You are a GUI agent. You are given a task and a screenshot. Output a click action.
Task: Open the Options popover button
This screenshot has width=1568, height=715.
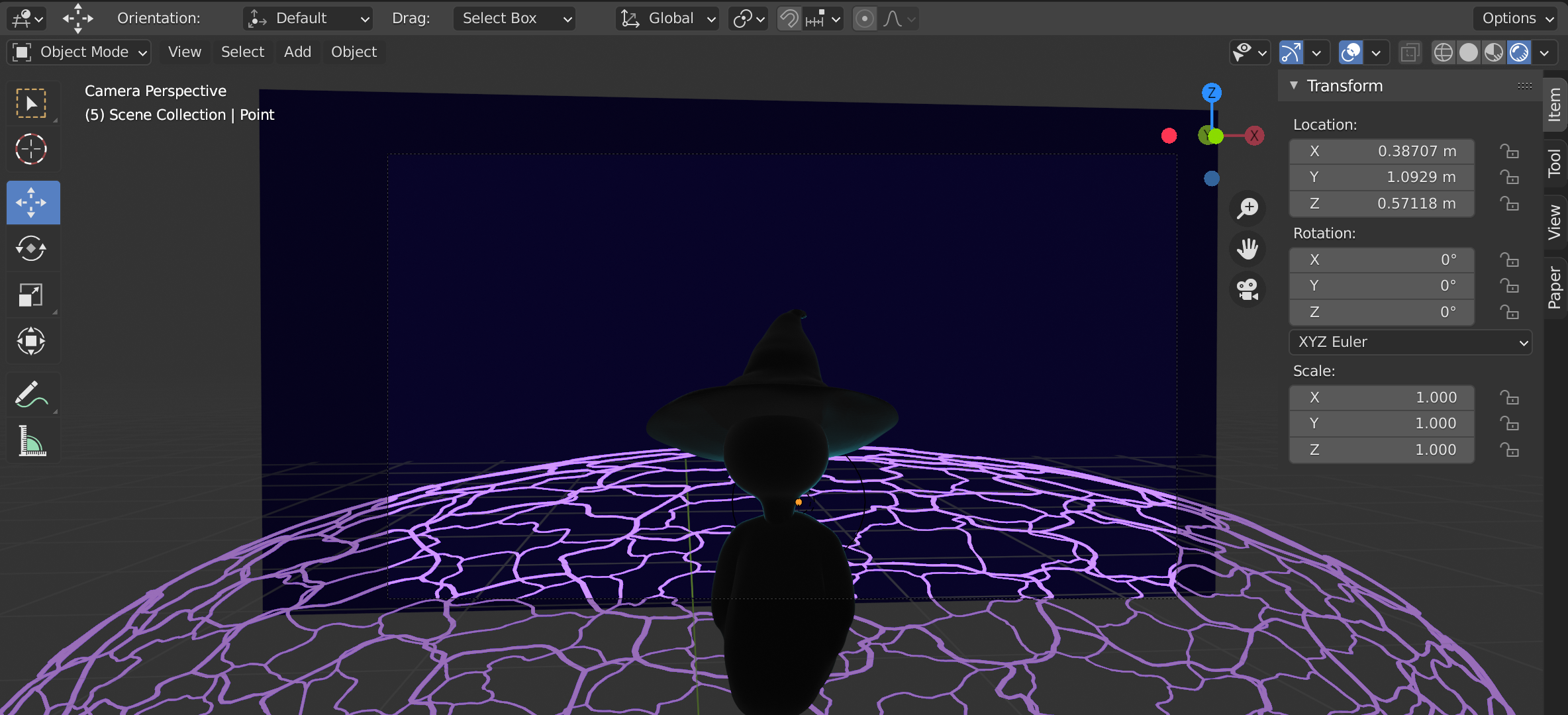(x=1516, y=19)
